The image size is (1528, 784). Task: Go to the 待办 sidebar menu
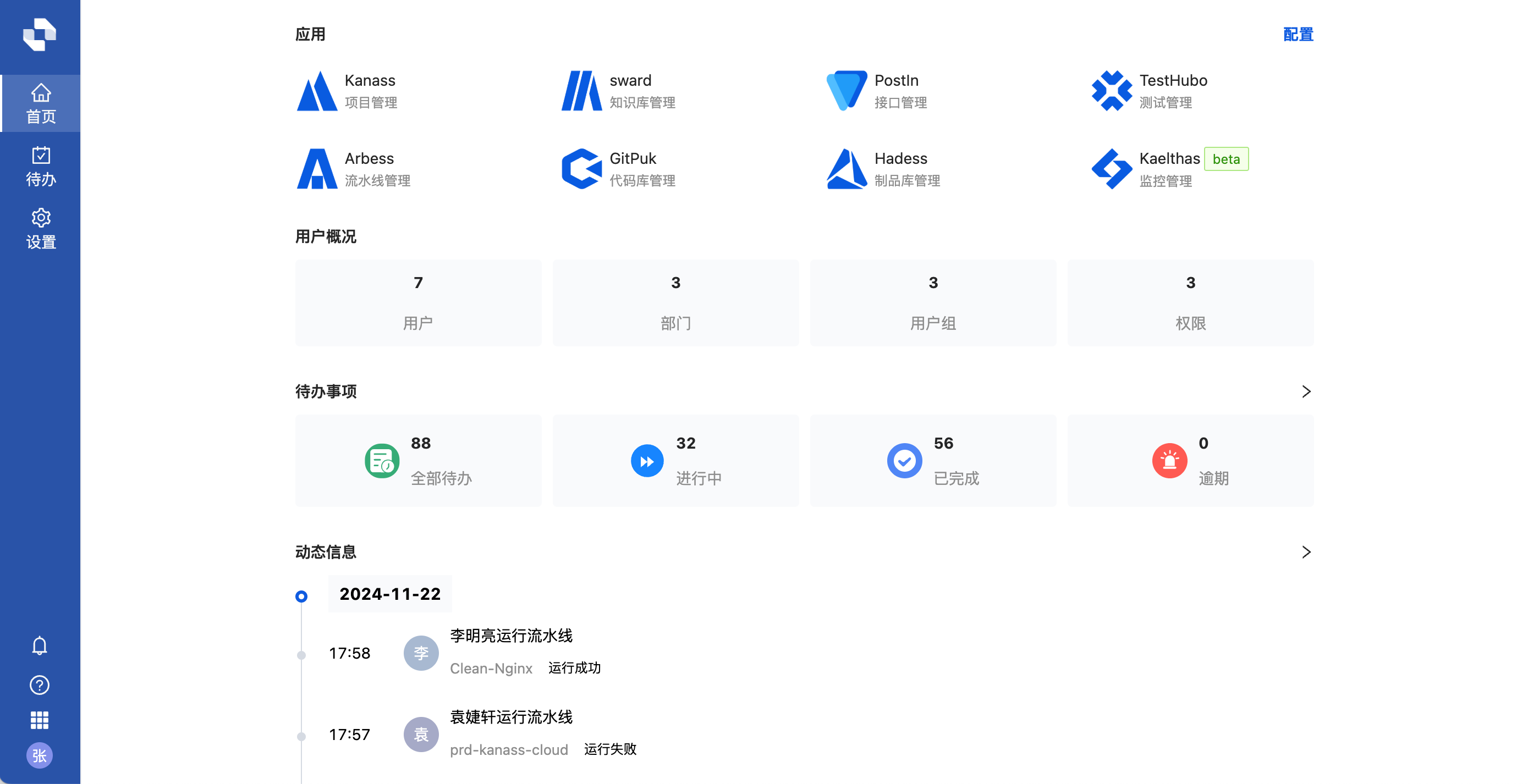40,167
